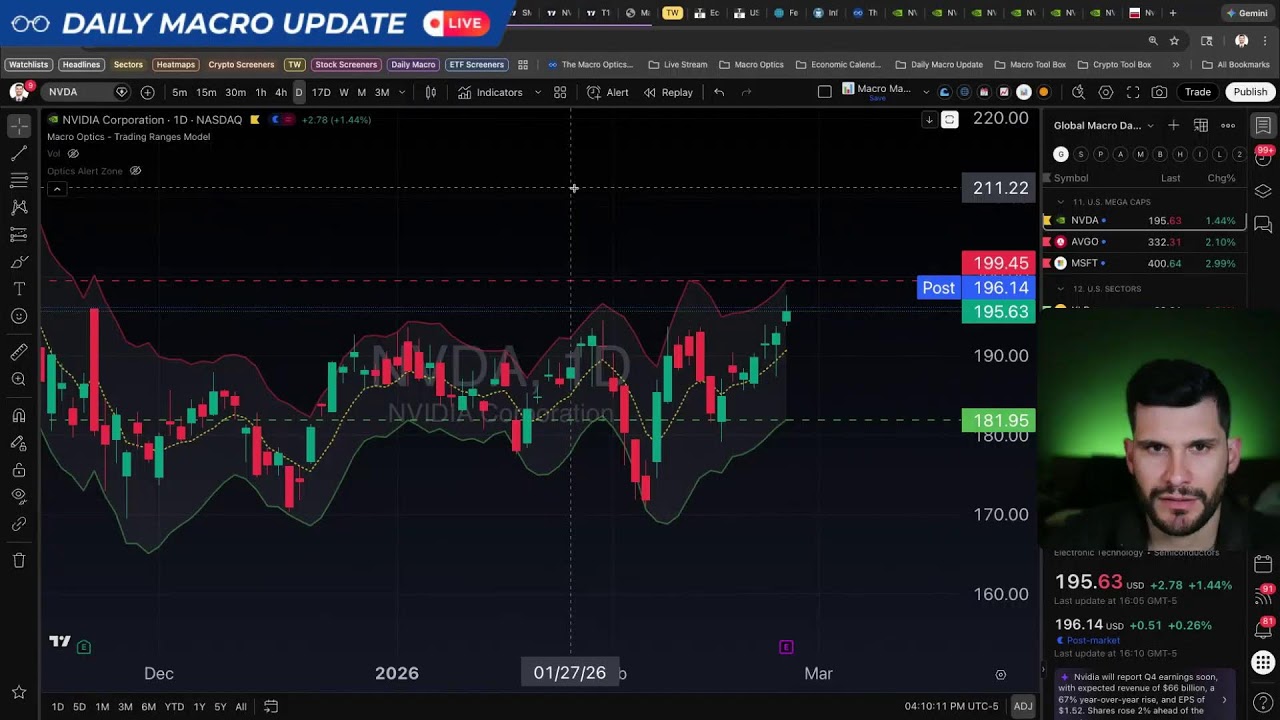Select the crosshair cursor tool
The image size is (1280, 720).
(18, 127)
